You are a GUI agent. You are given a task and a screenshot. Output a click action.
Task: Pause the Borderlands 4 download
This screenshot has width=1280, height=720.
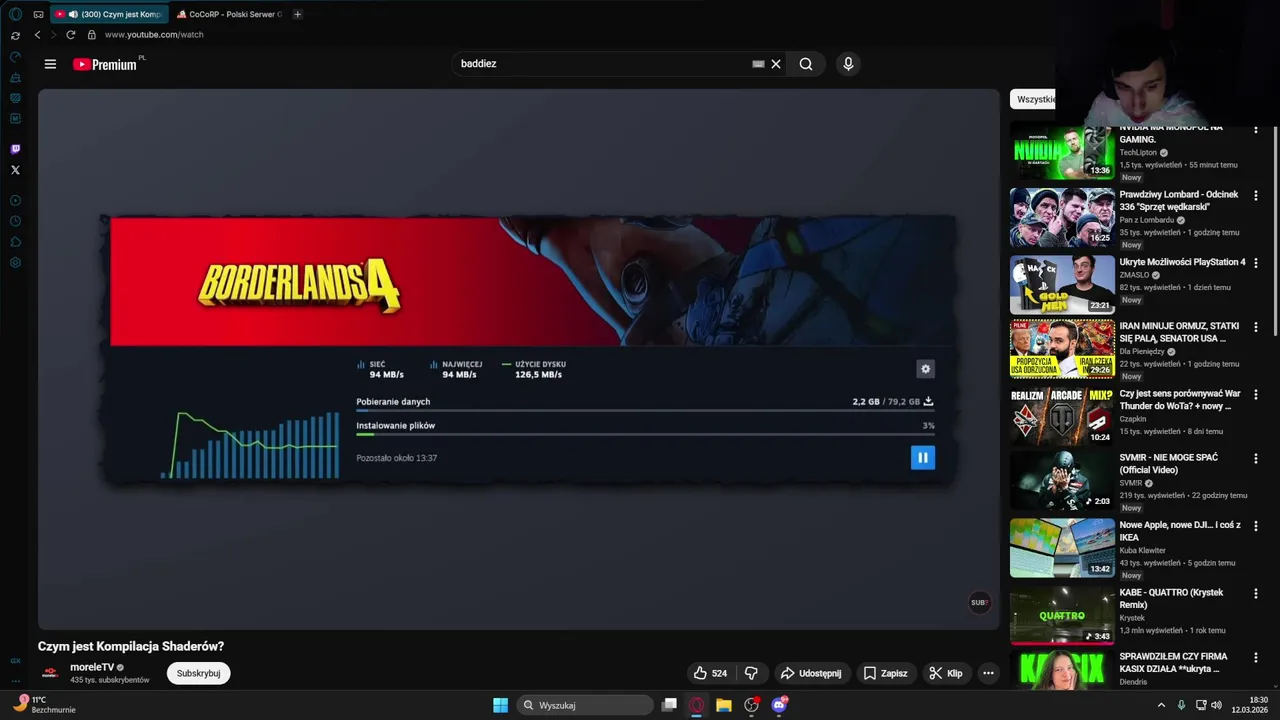[922, 458]
